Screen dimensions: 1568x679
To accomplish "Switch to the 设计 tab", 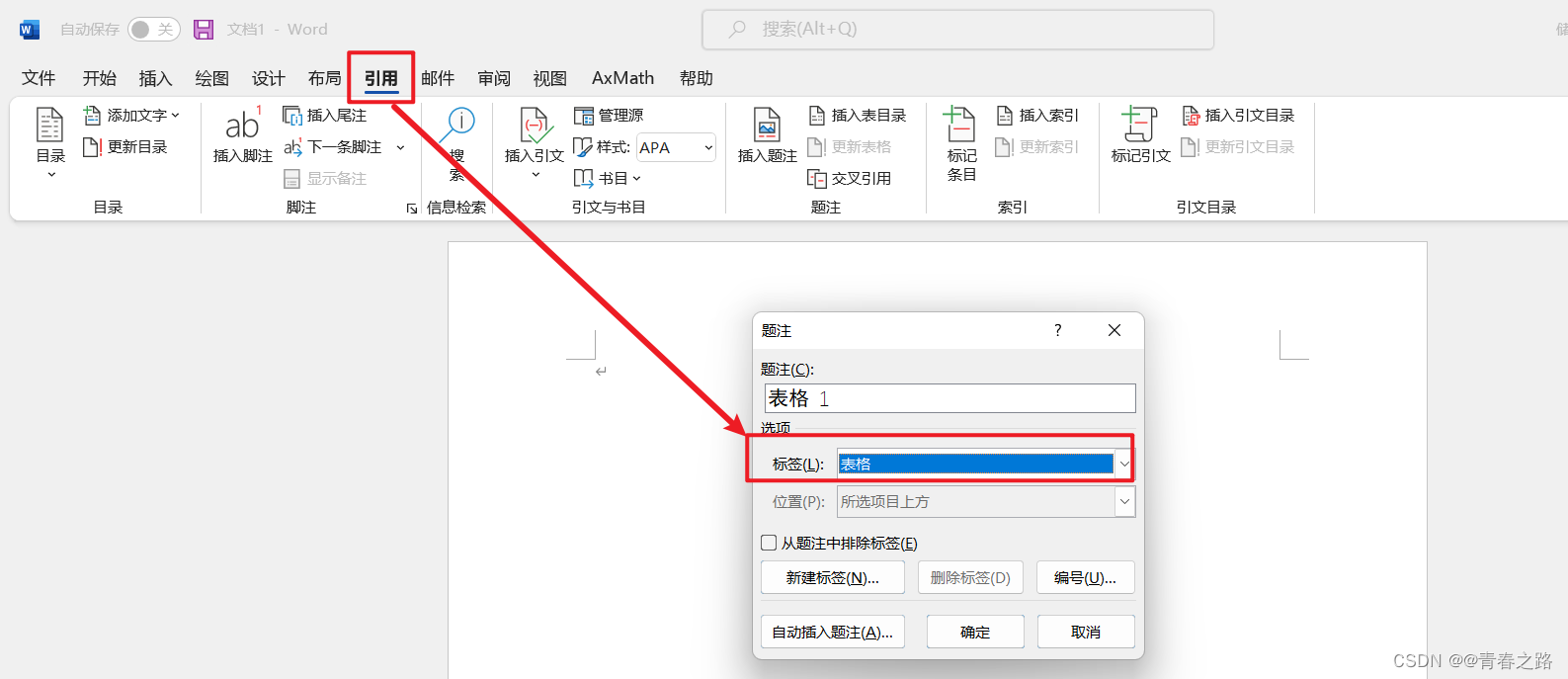I will [269, 78].
